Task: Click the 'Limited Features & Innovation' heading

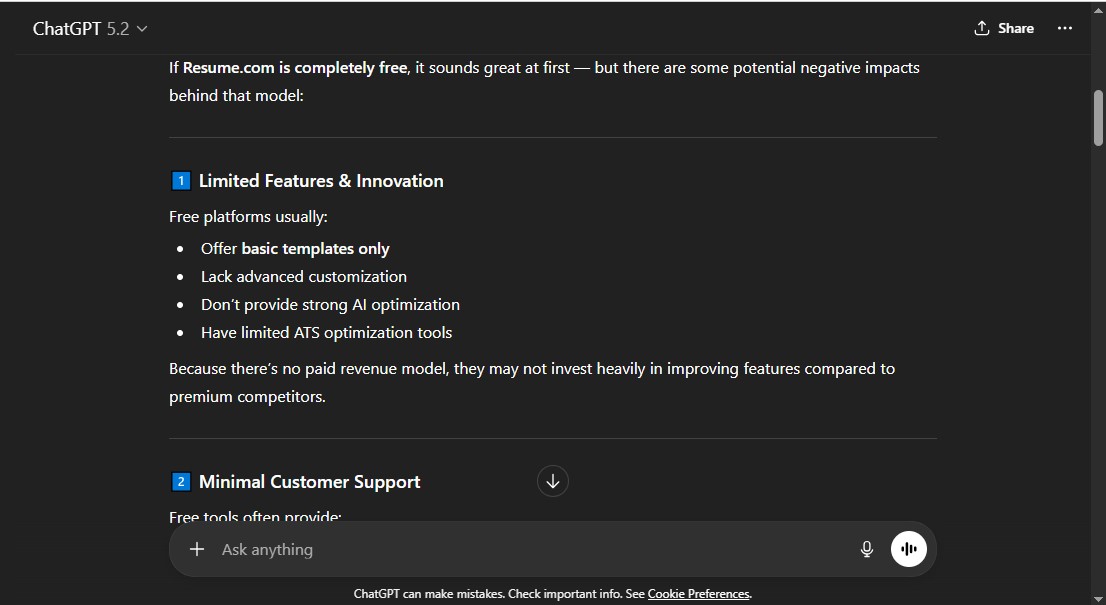Action: tap(320, 181)
